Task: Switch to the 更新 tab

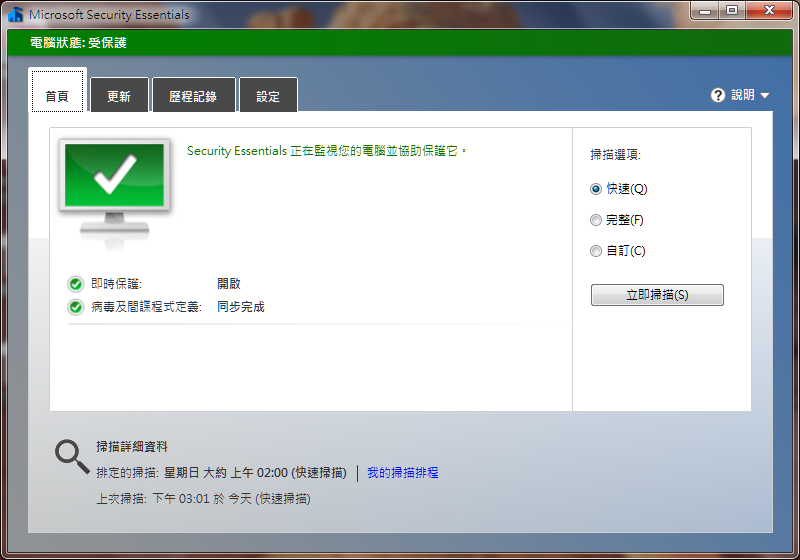Action: point(119,97)
